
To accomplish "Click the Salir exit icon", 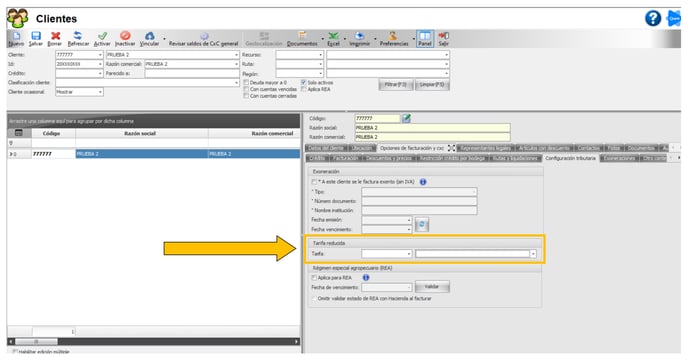I will (x=444, y=39).
